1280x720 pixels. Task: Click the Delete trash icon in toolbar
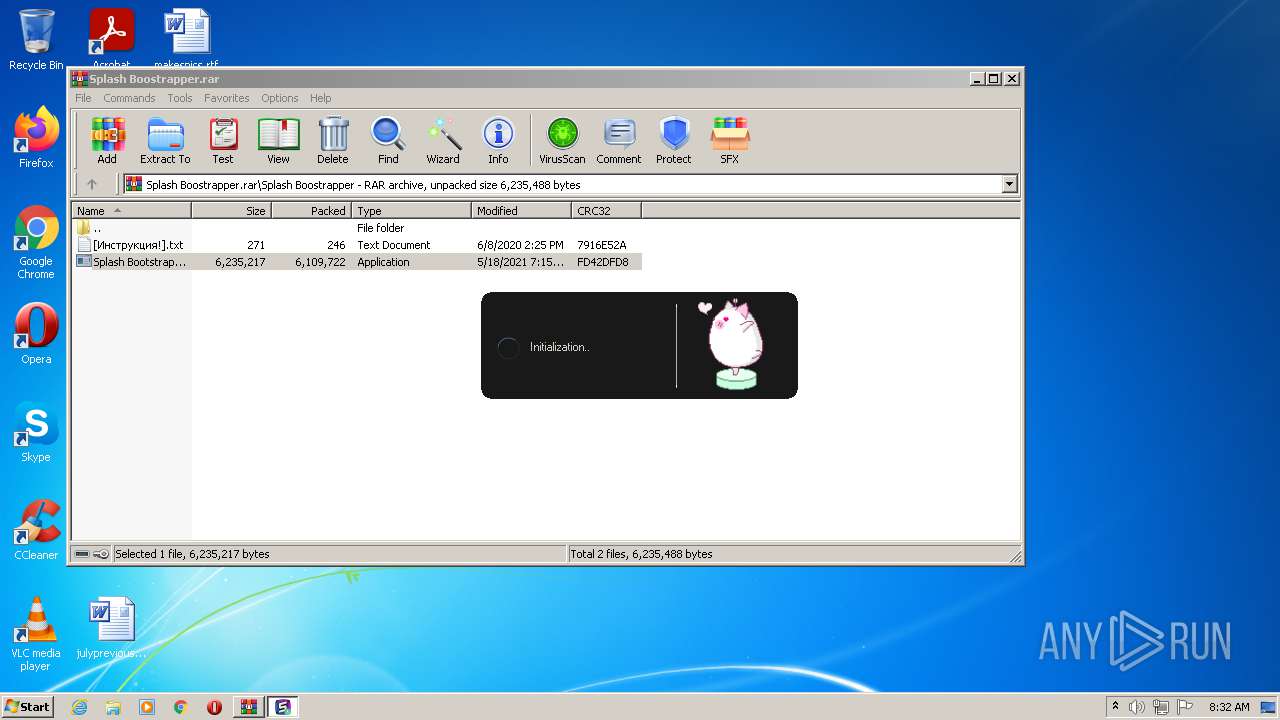(x=333, y=140)
